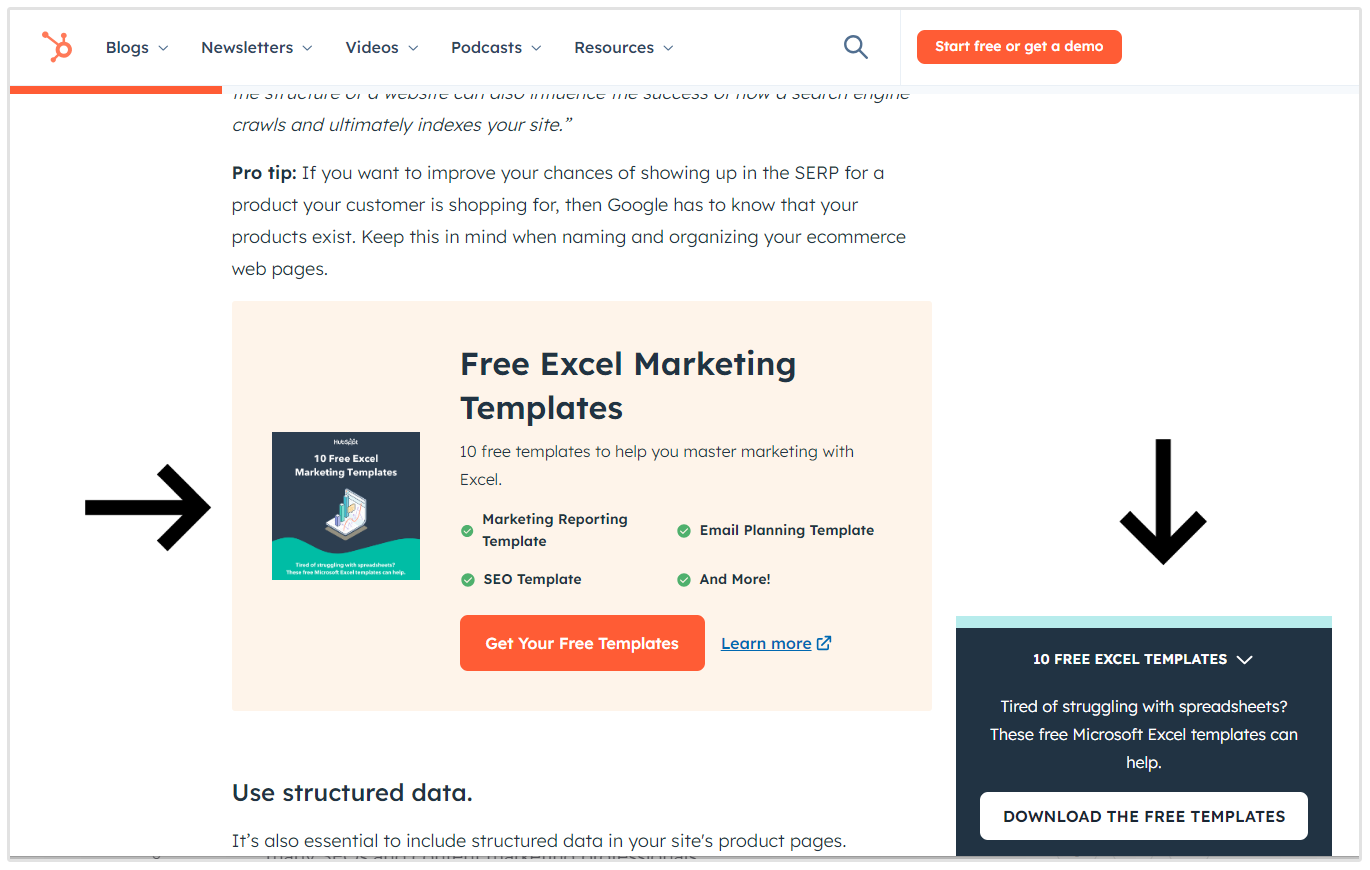The image size is (1370, 870).
Task: Expand the chevron next to Newsletters
Action: [x=307, y=48]
